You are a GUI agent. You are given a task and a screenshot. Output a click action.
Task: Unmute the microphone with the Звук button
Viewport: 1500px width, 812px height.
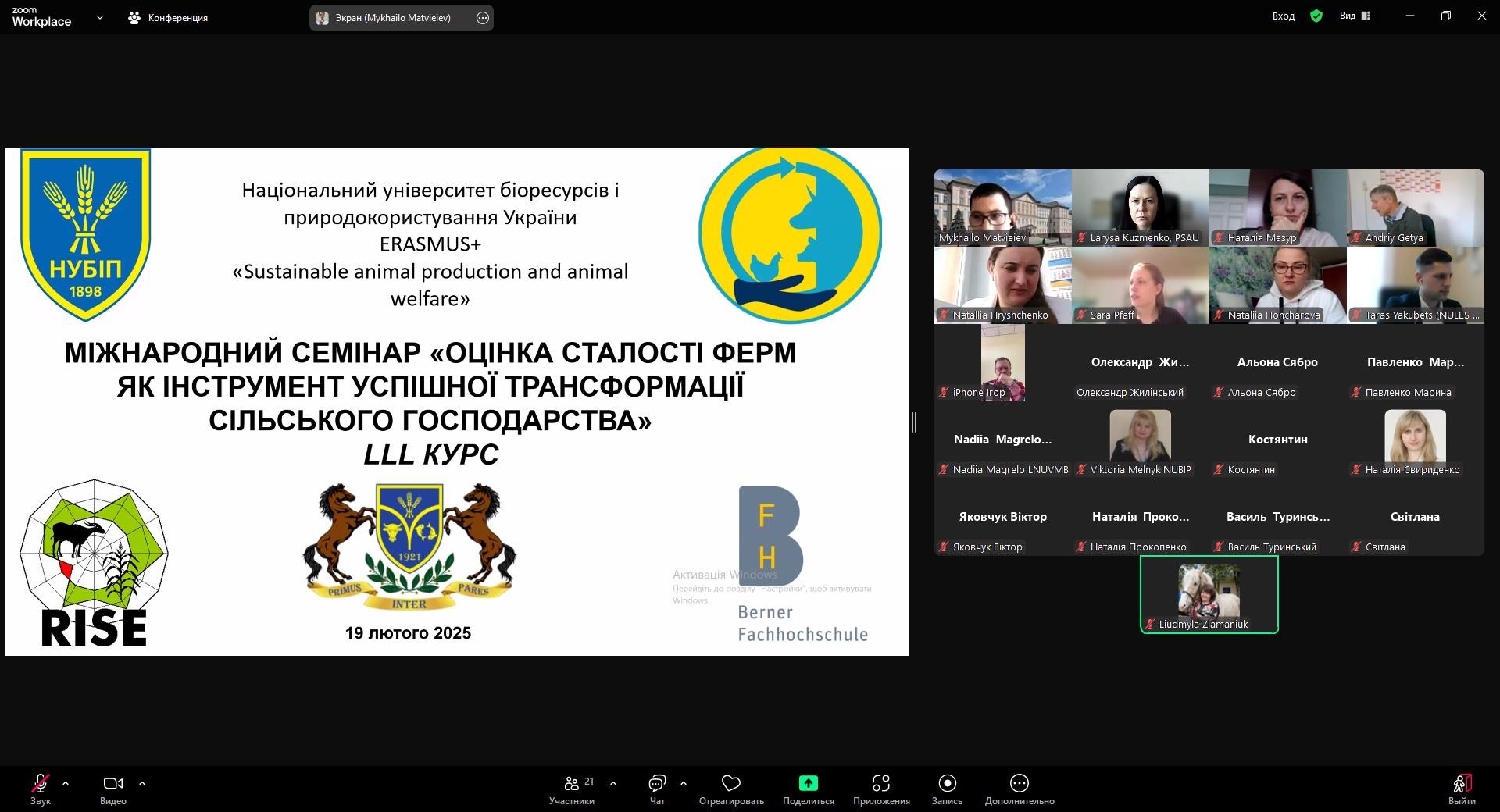41,789
